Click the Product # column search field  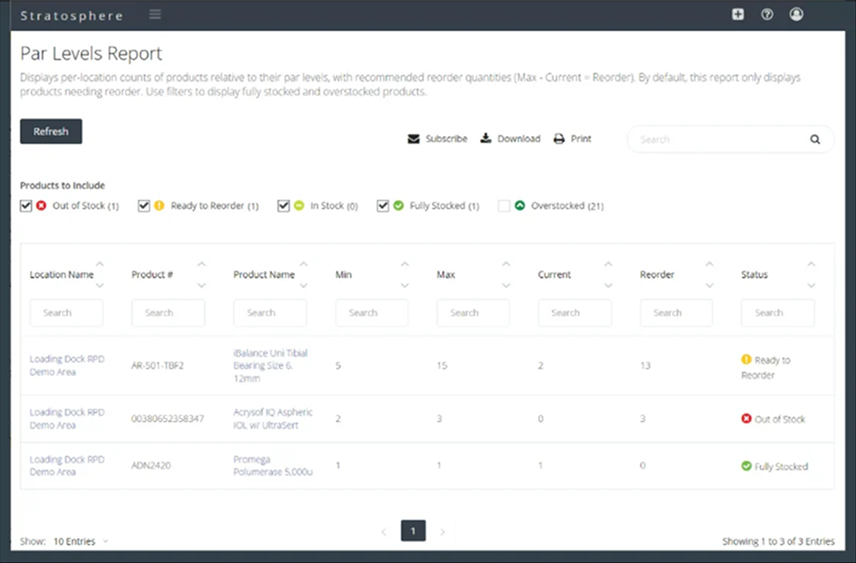[x=168, y=313]
